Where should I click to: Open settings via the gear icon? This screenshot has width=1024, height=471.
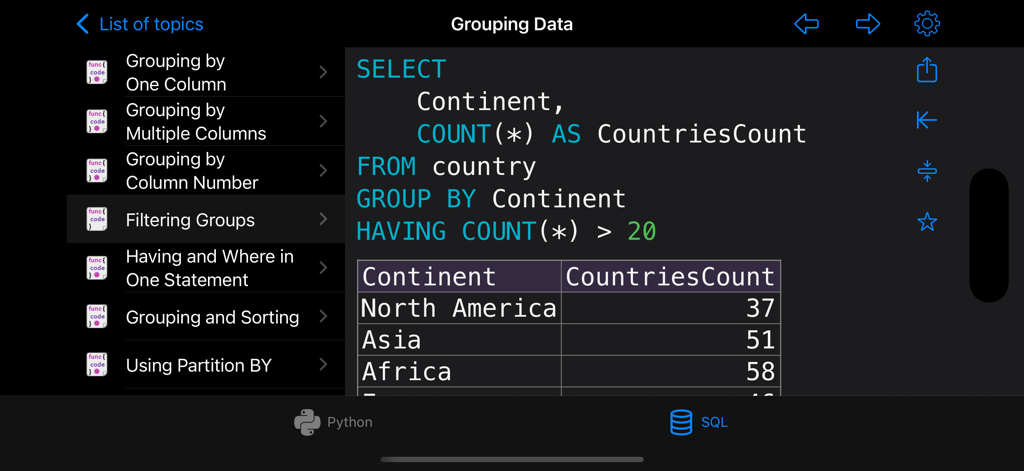click(927, 25)
